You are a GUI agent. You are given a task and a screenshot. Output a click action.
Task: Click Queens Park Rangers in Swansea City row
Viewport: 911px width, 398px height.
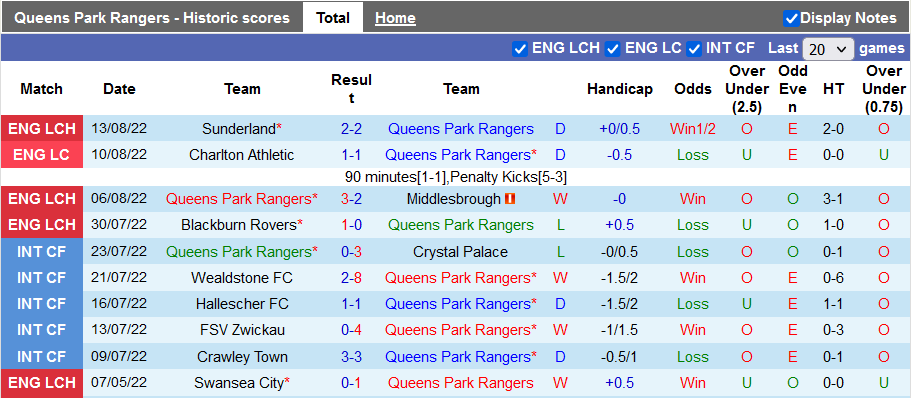(x=461, y=383)
